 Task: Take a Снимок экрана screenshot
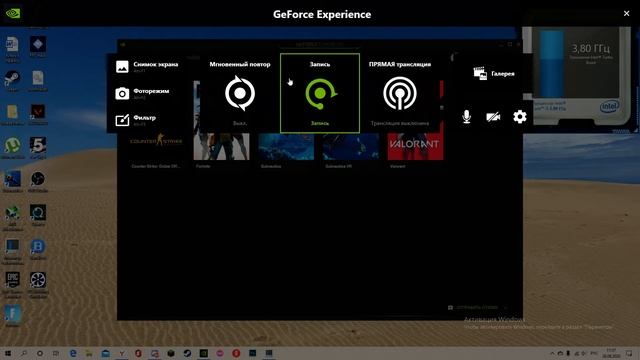(147, 67)
